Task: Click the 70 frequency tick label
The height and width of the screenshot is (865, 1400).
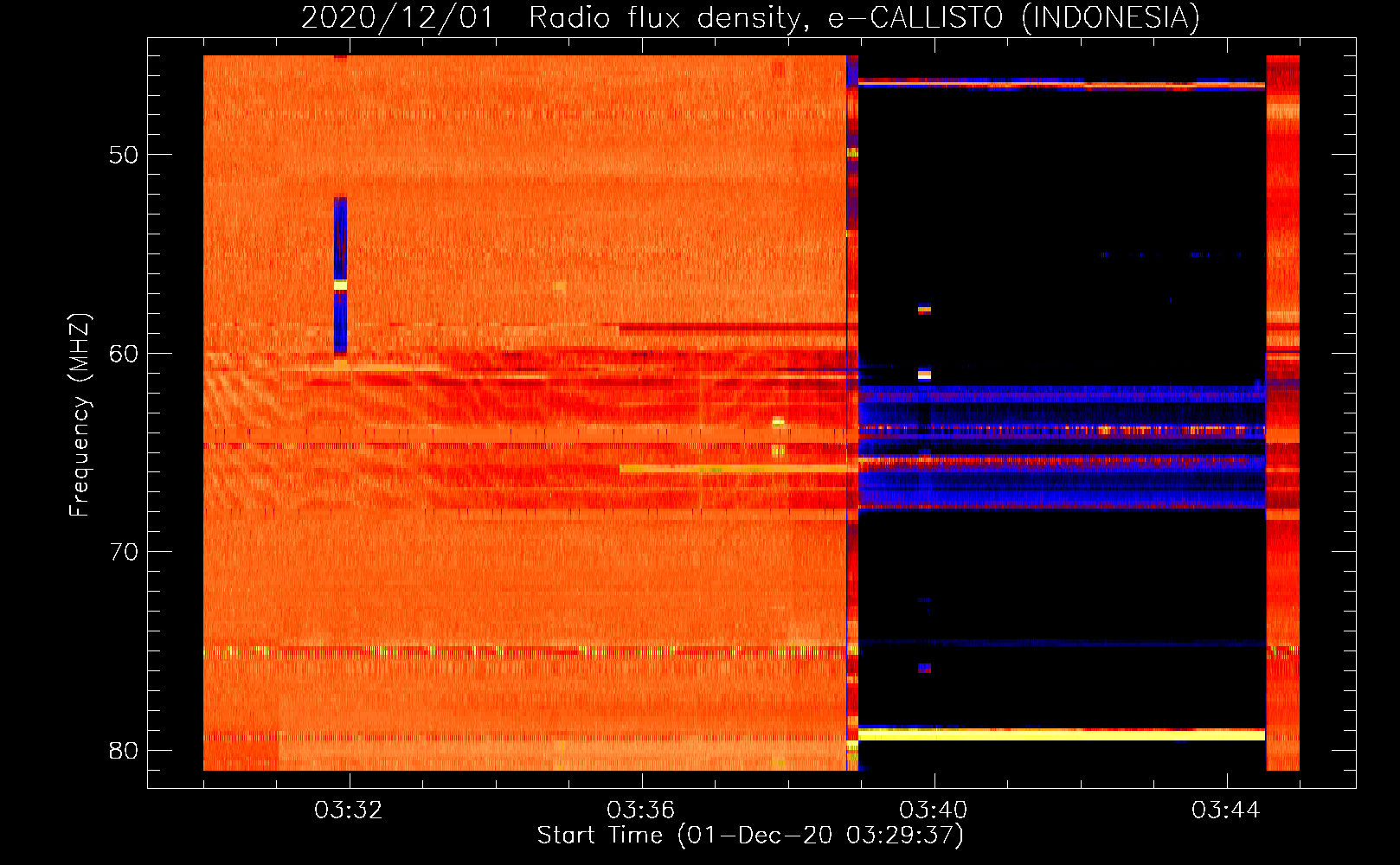Action: 124,552
